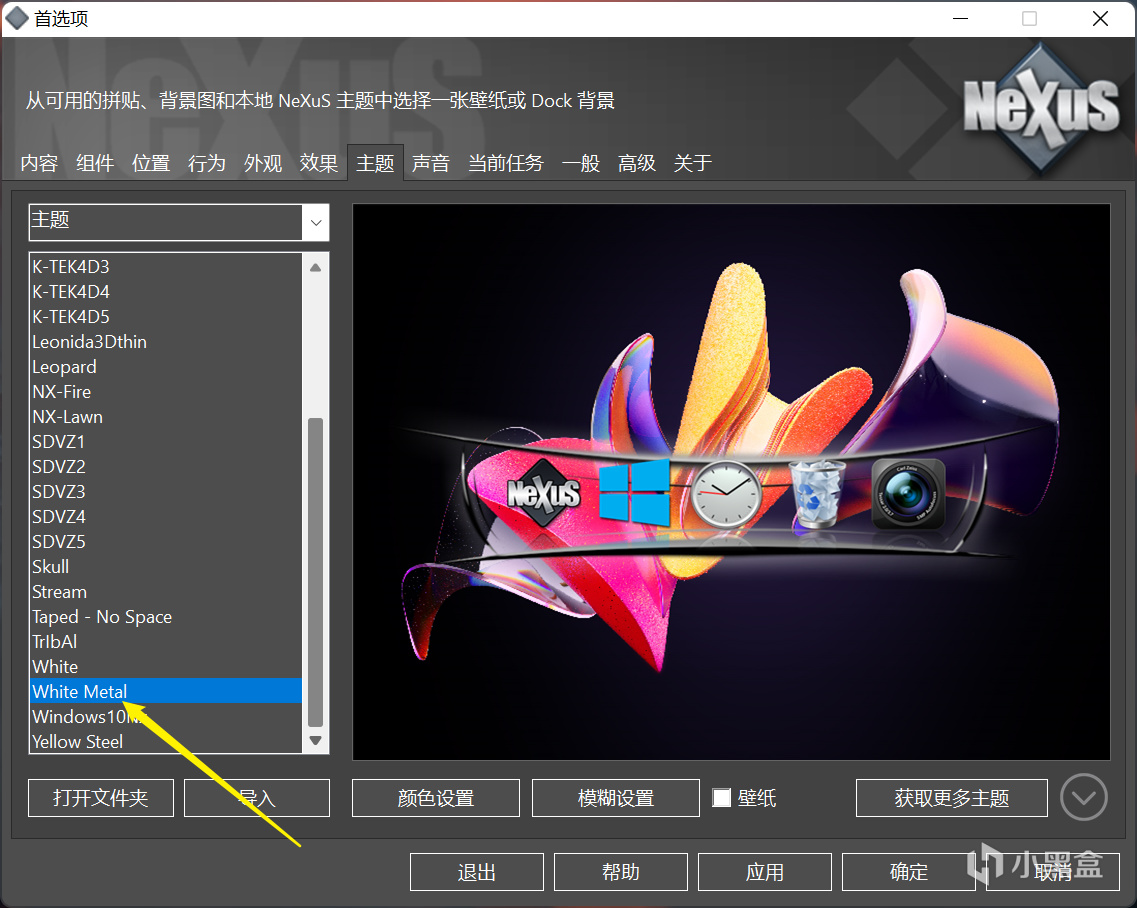The height and width of the screenshot is (908, 1137).
Task: Switch to the 行为 tab
Action: (x=207, y=163)
